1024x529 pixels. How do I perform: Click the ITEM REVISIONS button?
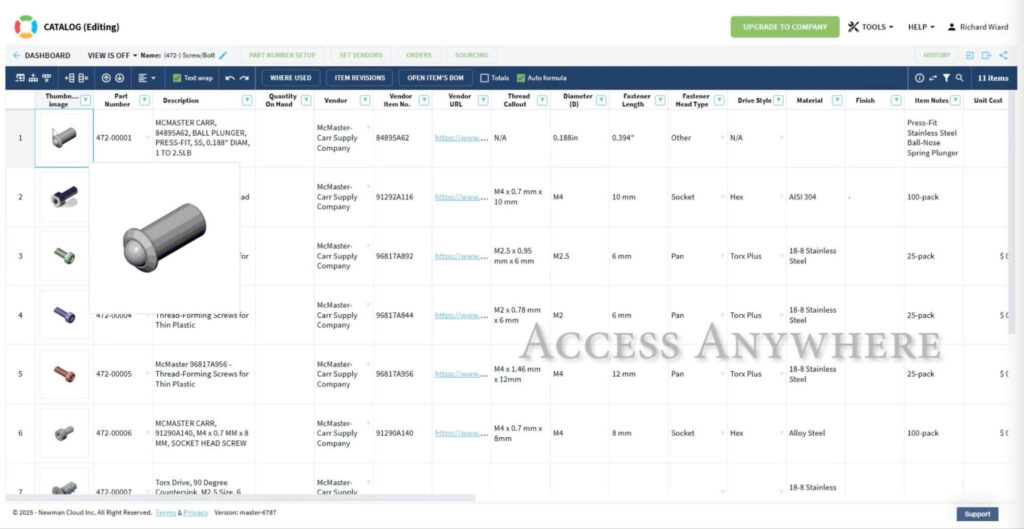click(x=360, y=78)
